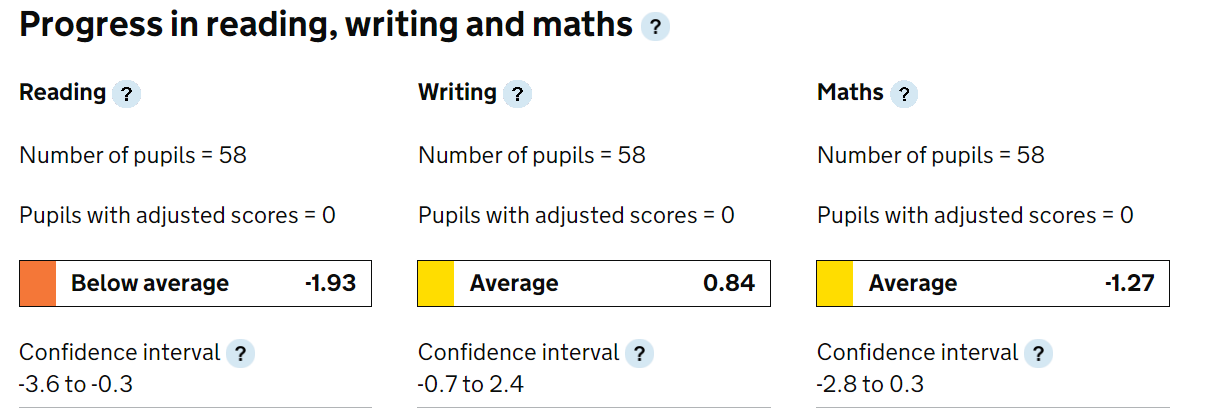This screenshot has height=416, width=1210.
Task: Select yellow colour block in Writing score
Action: [x=436, y=283]
